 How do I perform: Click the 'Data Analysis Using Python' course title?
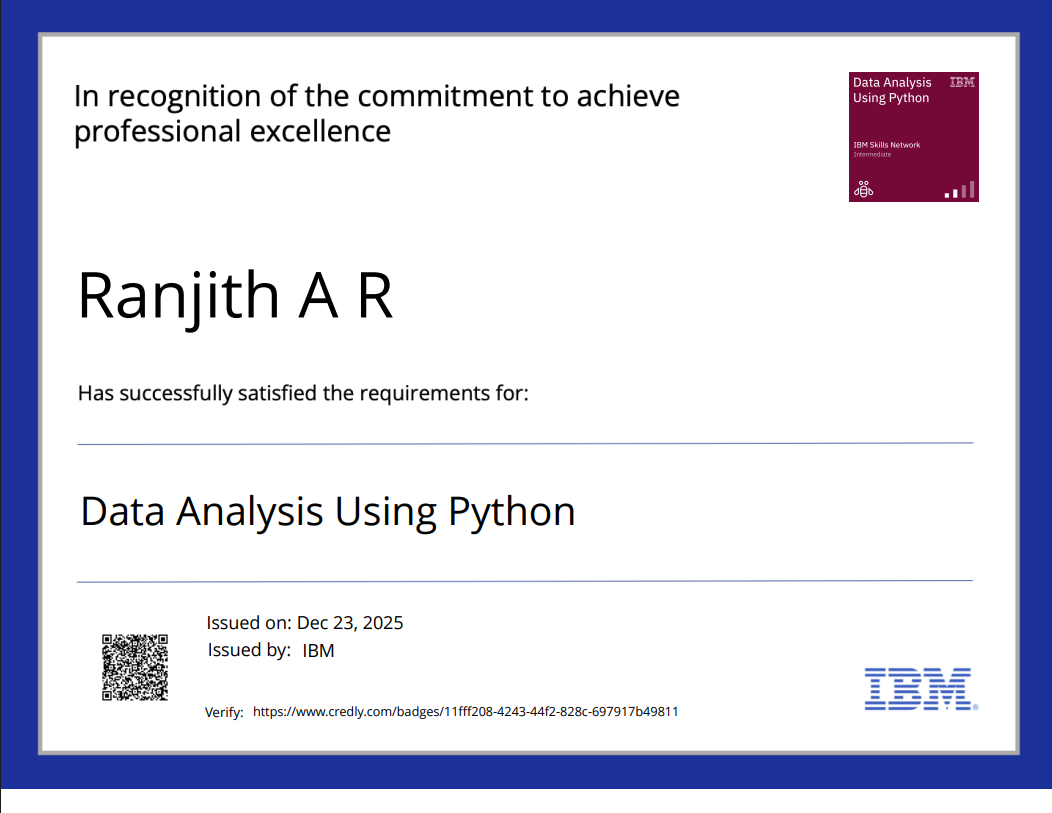328,511
